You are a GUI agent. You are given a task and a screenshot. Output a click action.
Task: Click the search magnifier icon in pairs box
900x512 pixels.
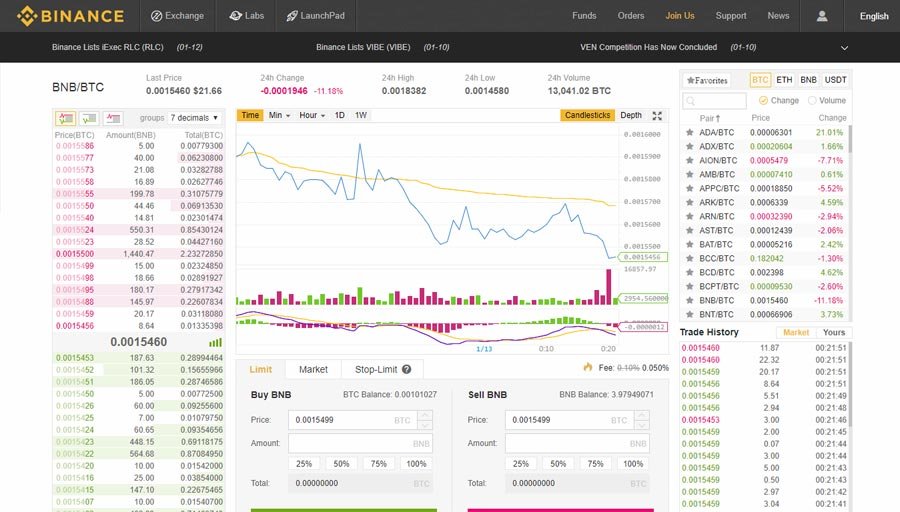point(690,101)
